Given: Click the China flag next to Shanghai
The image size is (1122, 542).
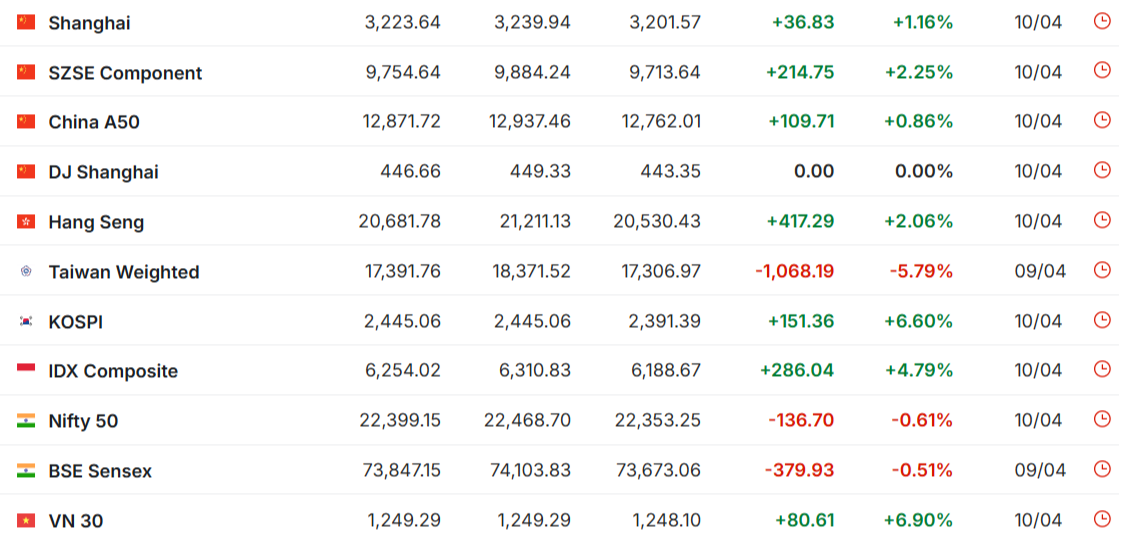Looking at the screenshot, I should [x=26, y=22].
